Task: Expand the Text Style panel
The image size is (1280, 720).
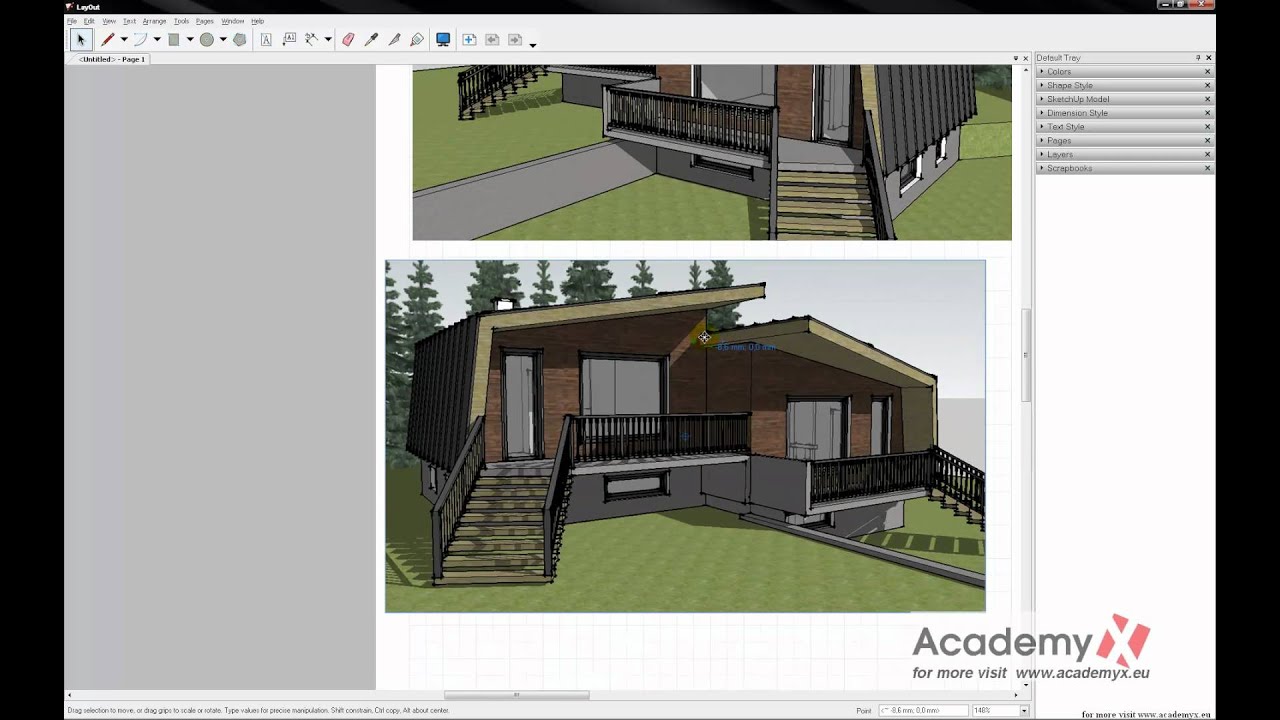Action: (x=1042, y=127)
